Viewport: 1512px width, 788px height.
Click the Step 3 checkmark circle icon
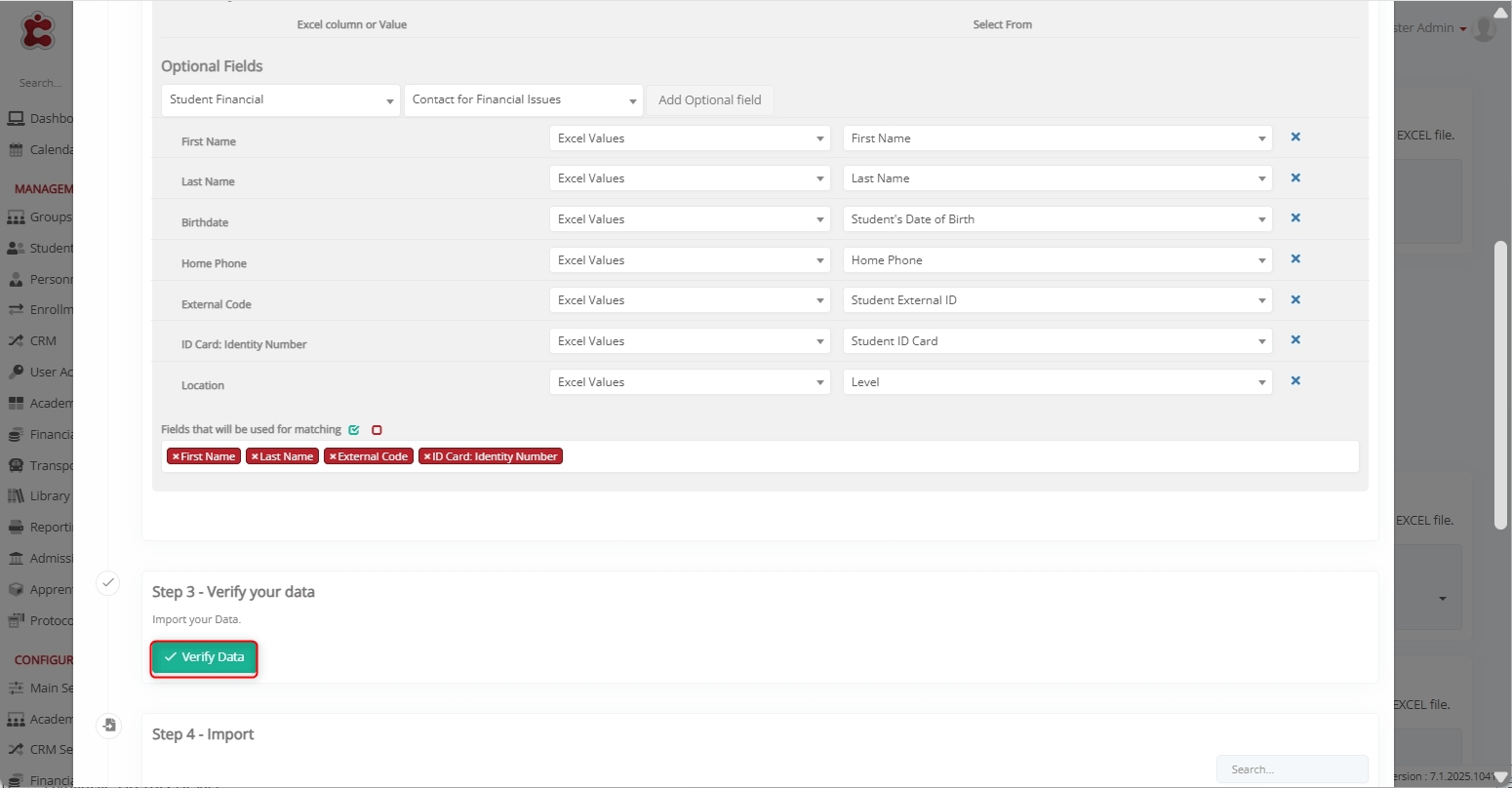click(108, 582)
